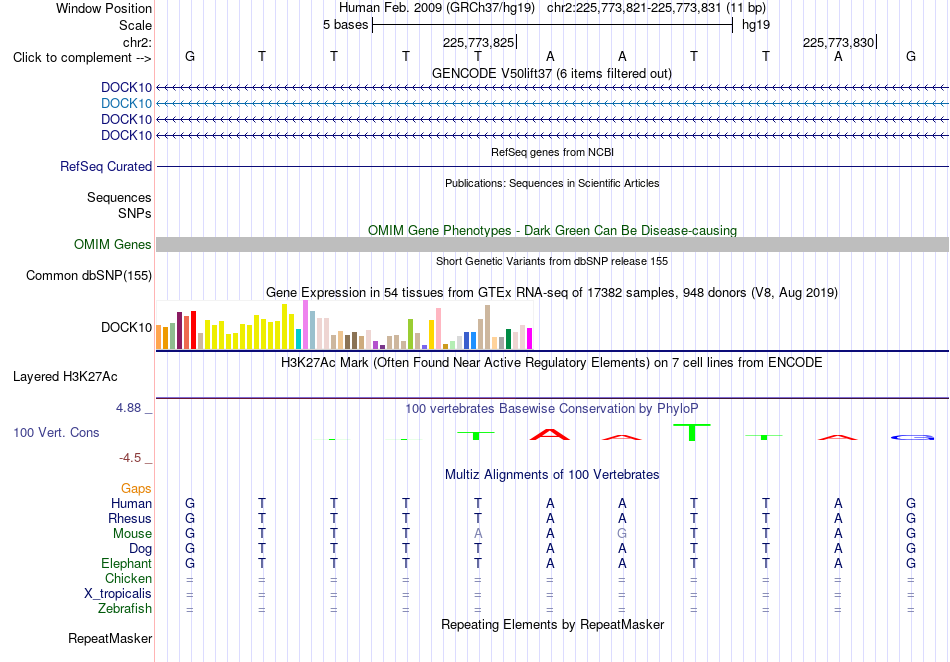Click the GENCODE V50lift37 track title
Viewport: 950px width, 662px height.
coord(551,74)
